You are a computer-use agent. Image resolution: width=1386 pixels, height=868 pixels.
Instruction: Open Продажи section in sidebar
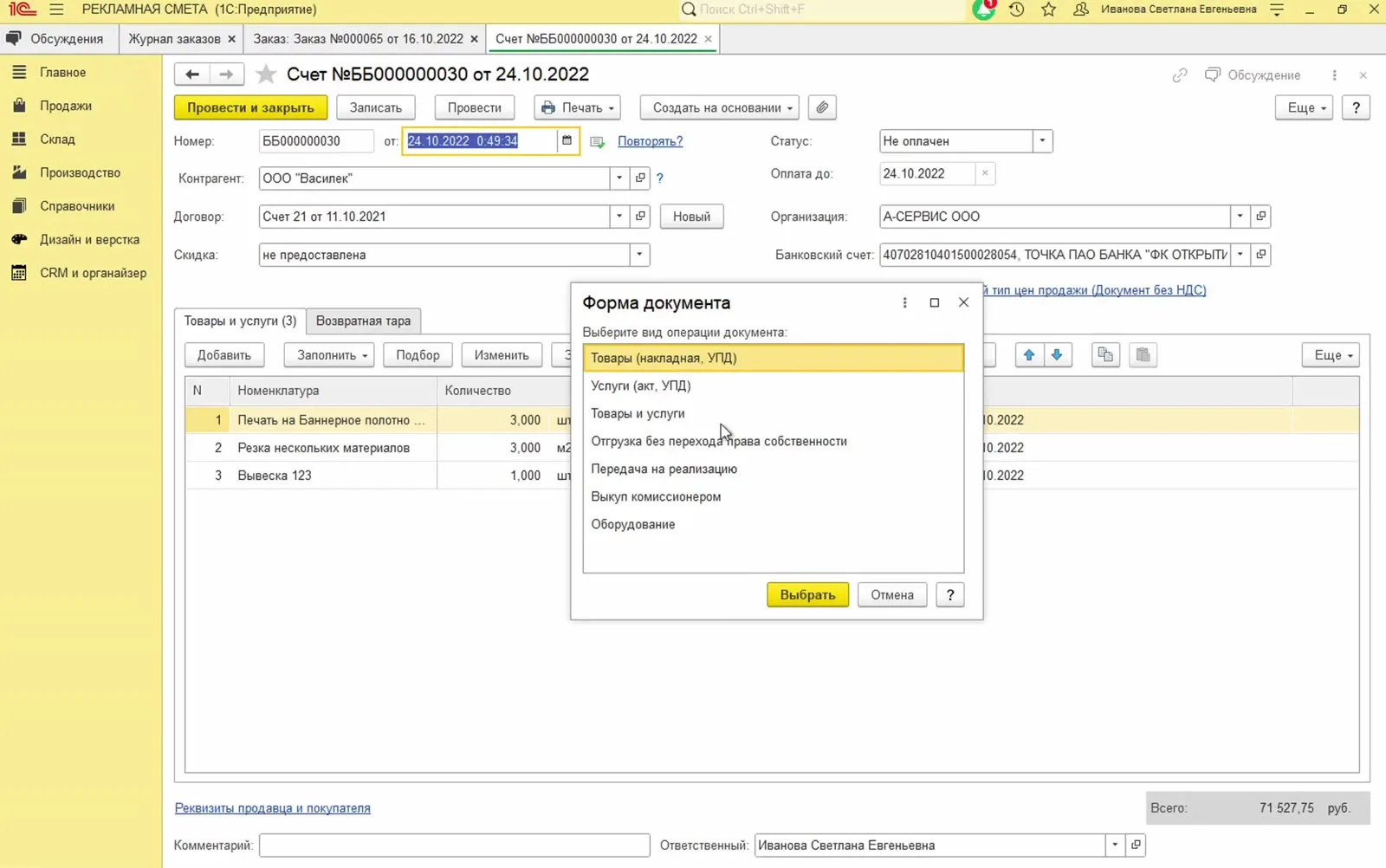[x=66, y=106]
